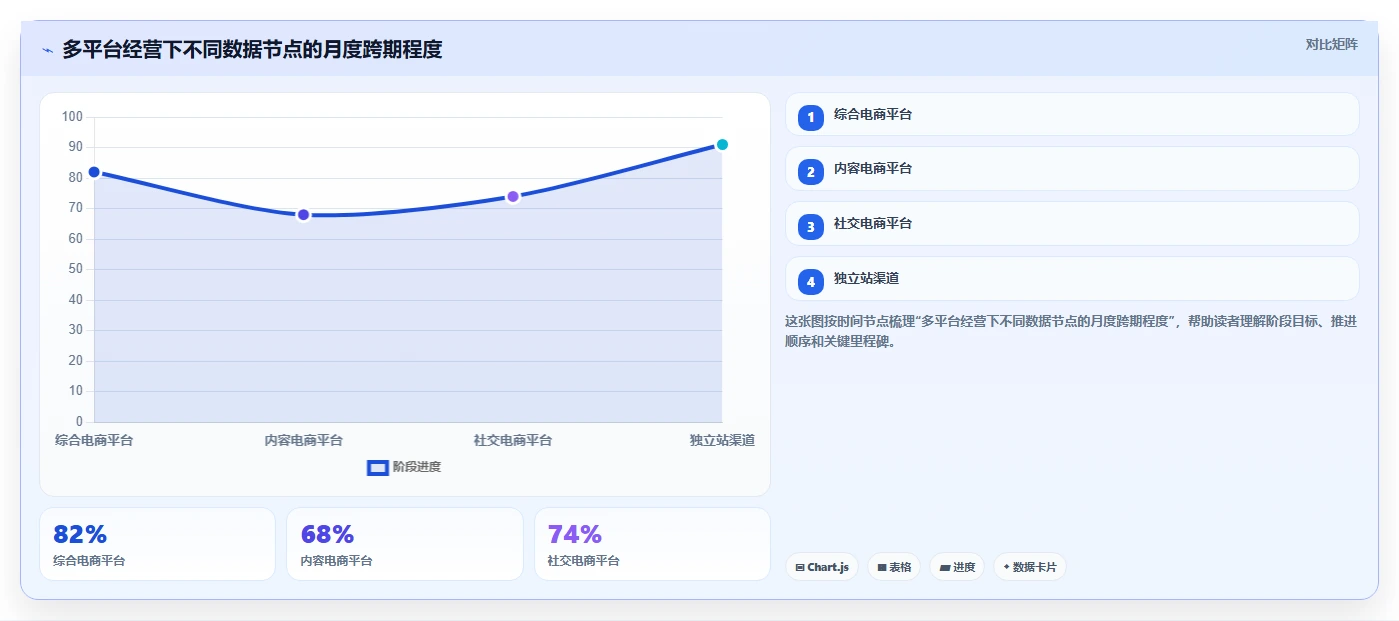Click the number 2 badge

click(x=811, y=172)
